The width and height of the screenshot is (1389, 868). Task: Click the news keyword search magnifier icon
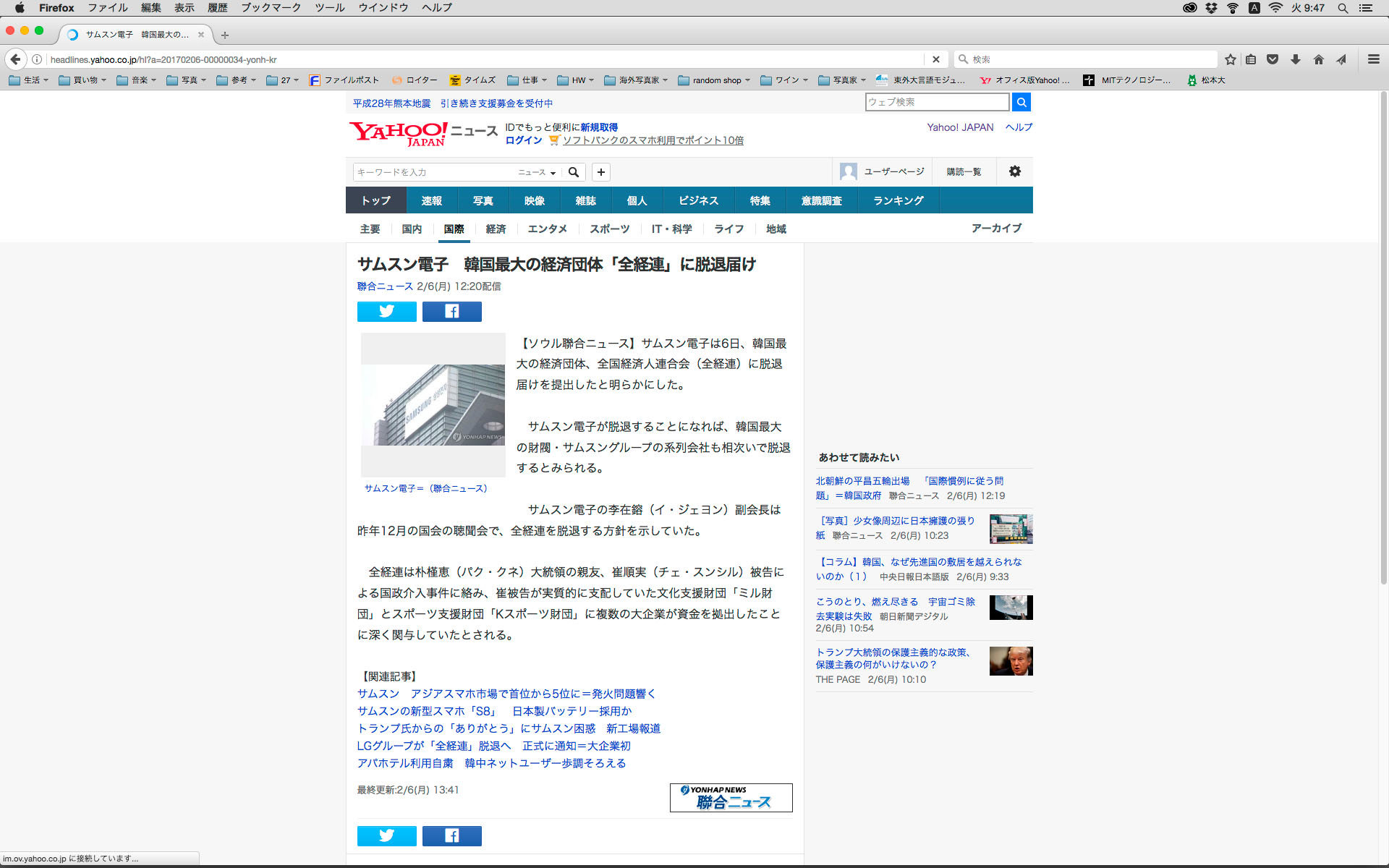(574, 172)
